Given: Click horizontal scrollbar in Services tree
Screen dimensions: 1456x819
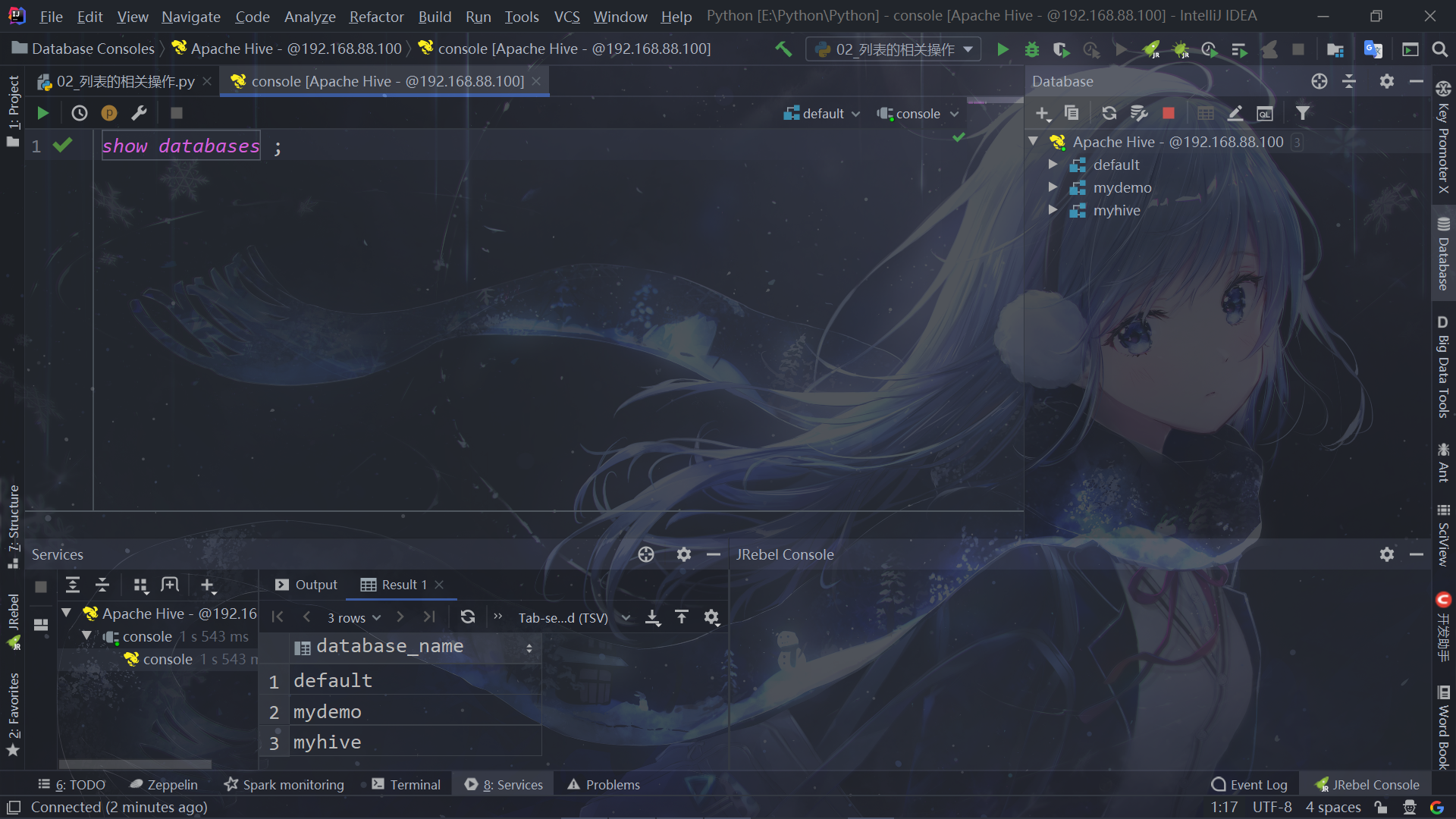Looking at the screenshot, I should coord(136,764).
